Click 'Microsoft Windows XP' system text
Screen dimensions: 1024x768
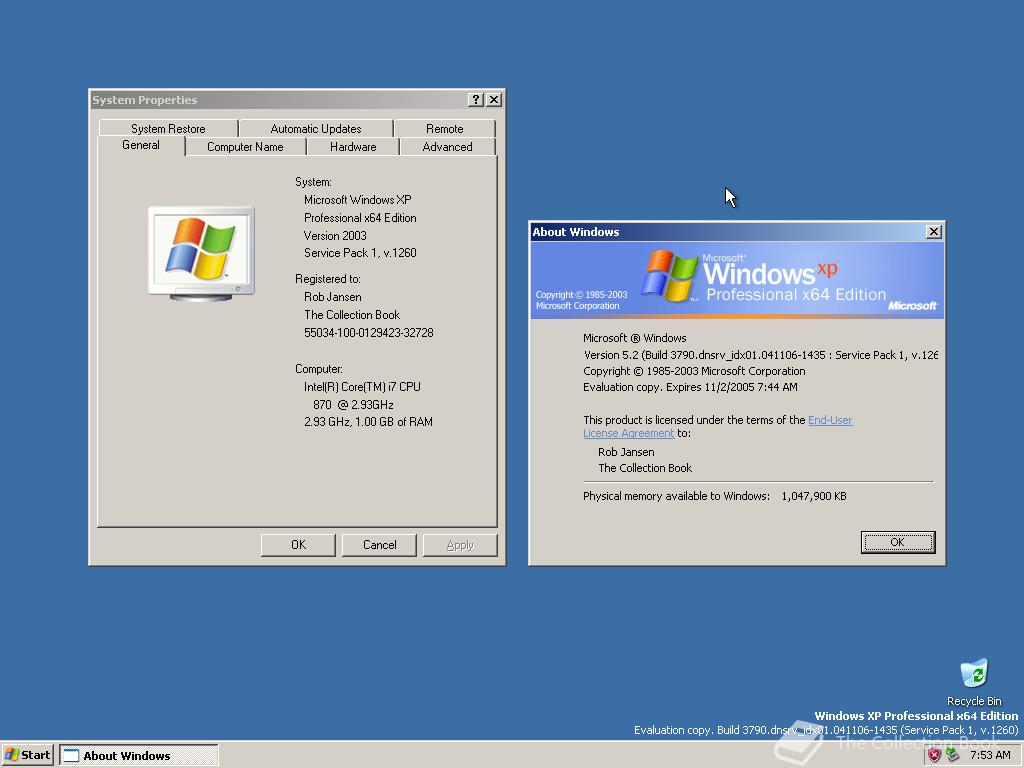(x=357, y=200)
